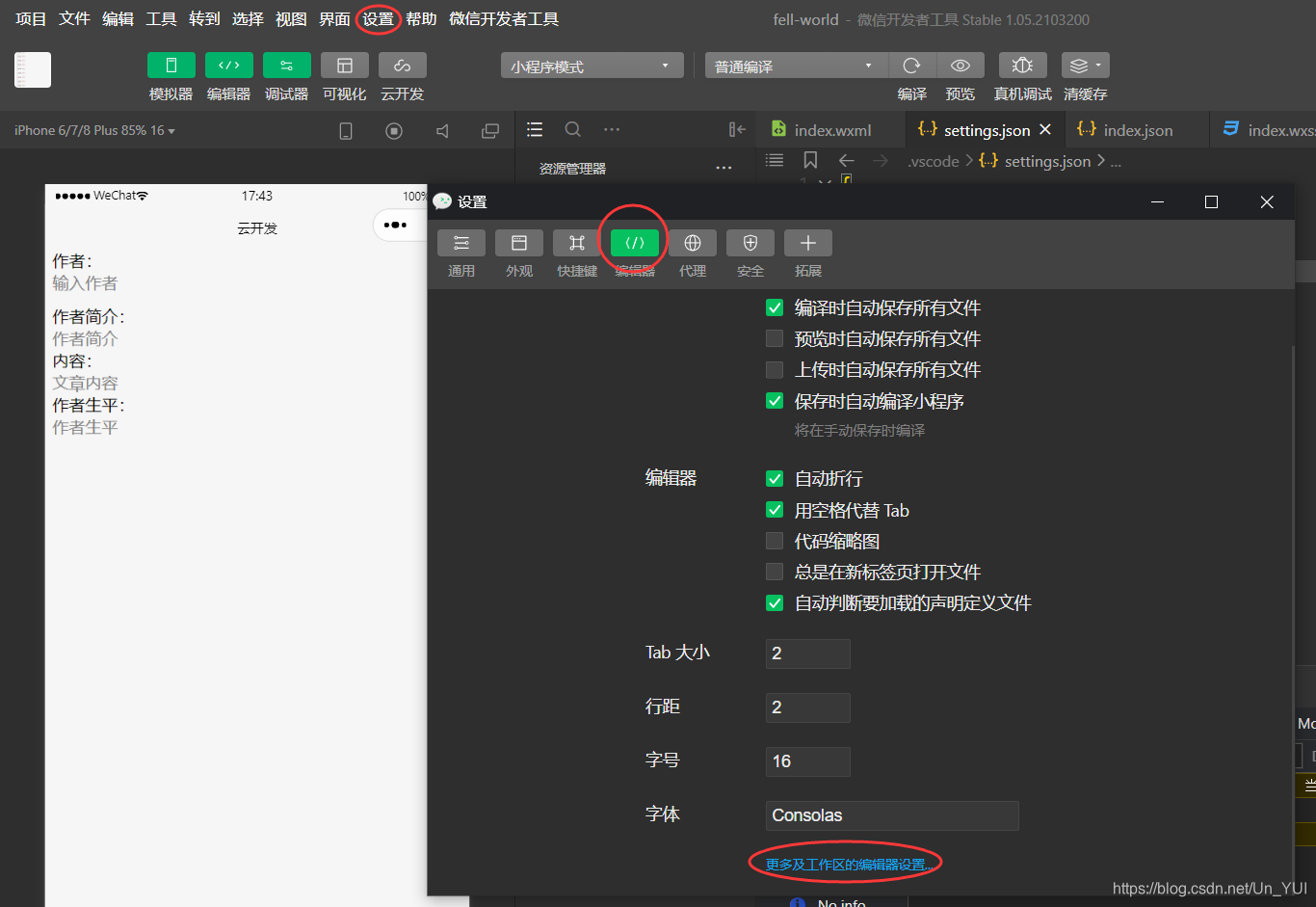This screenshot has height=907, width=1316.
Task: Mute simulator with the speaker icon
Action: click(442, 131)
